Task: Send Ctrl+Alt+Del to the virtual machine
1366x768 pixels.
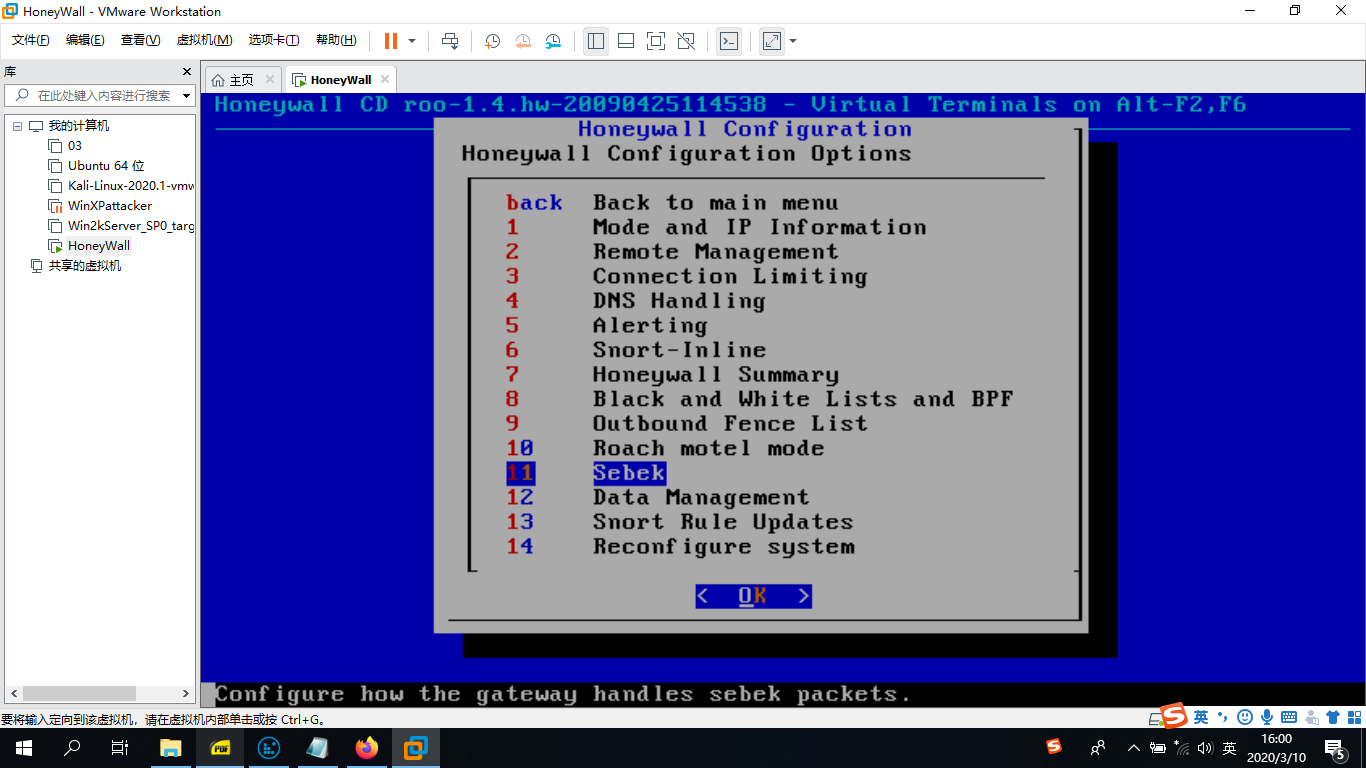Action: coord(450,41)
